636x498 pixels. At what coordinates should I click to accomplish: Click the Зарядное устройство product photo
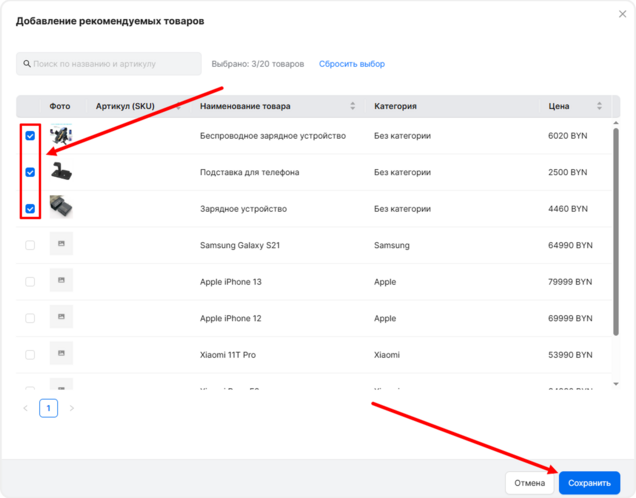(61, 208)
